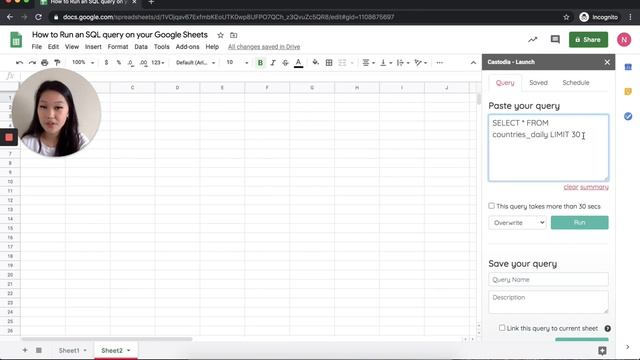Click the Description field
This screenshot has height=360, width=640.
548,302
